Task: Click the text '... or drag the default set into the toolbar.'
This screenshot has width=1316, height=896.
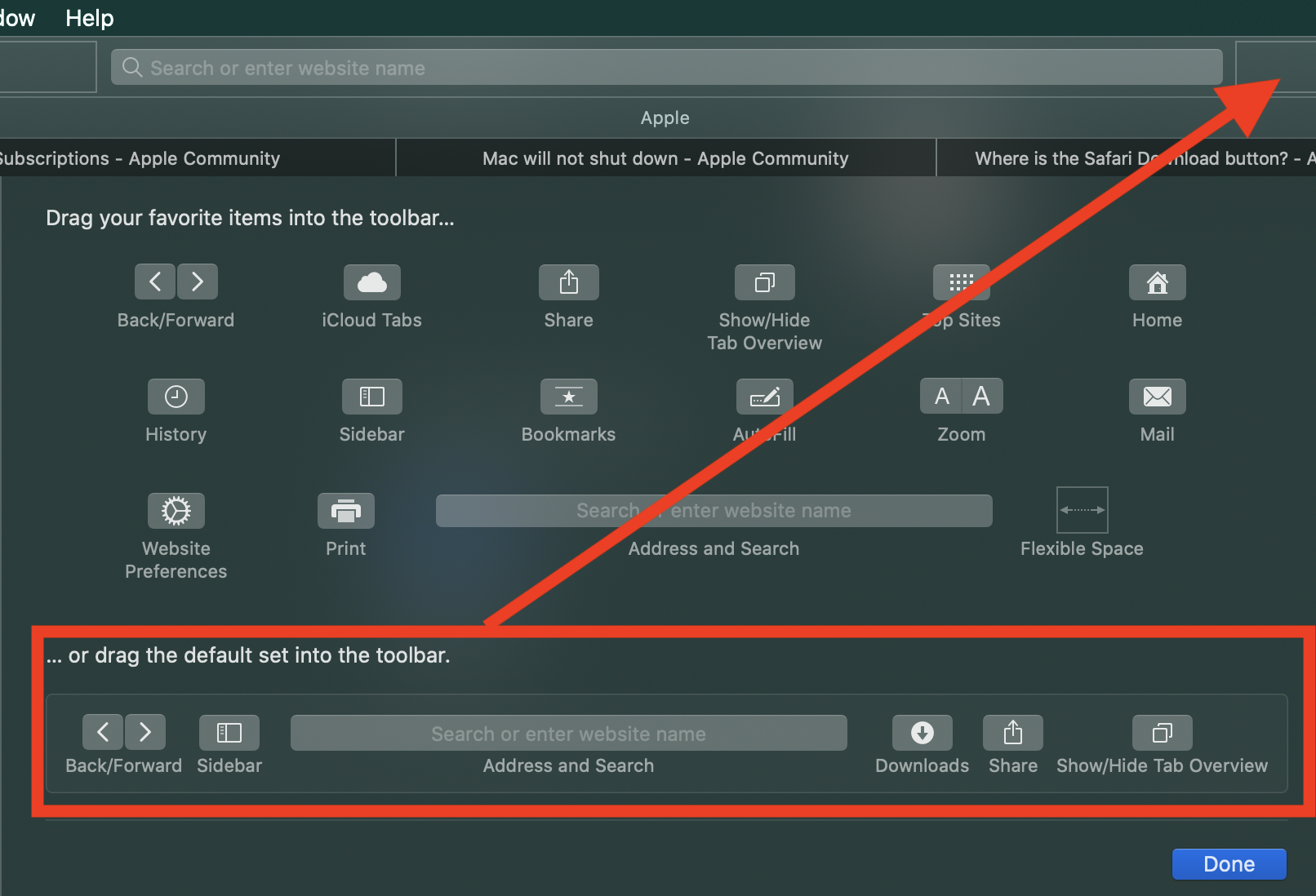Action: 248,655
